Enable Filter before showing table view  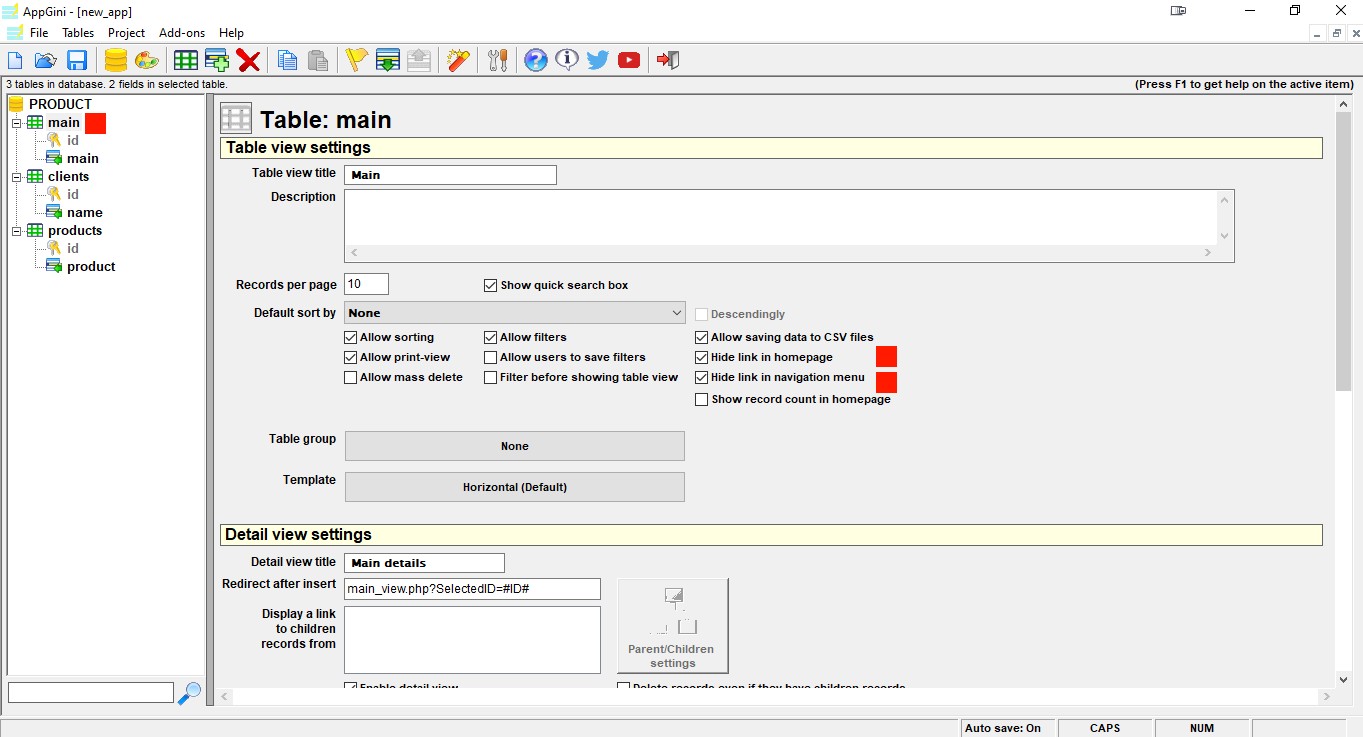click(x=490, y=377)
